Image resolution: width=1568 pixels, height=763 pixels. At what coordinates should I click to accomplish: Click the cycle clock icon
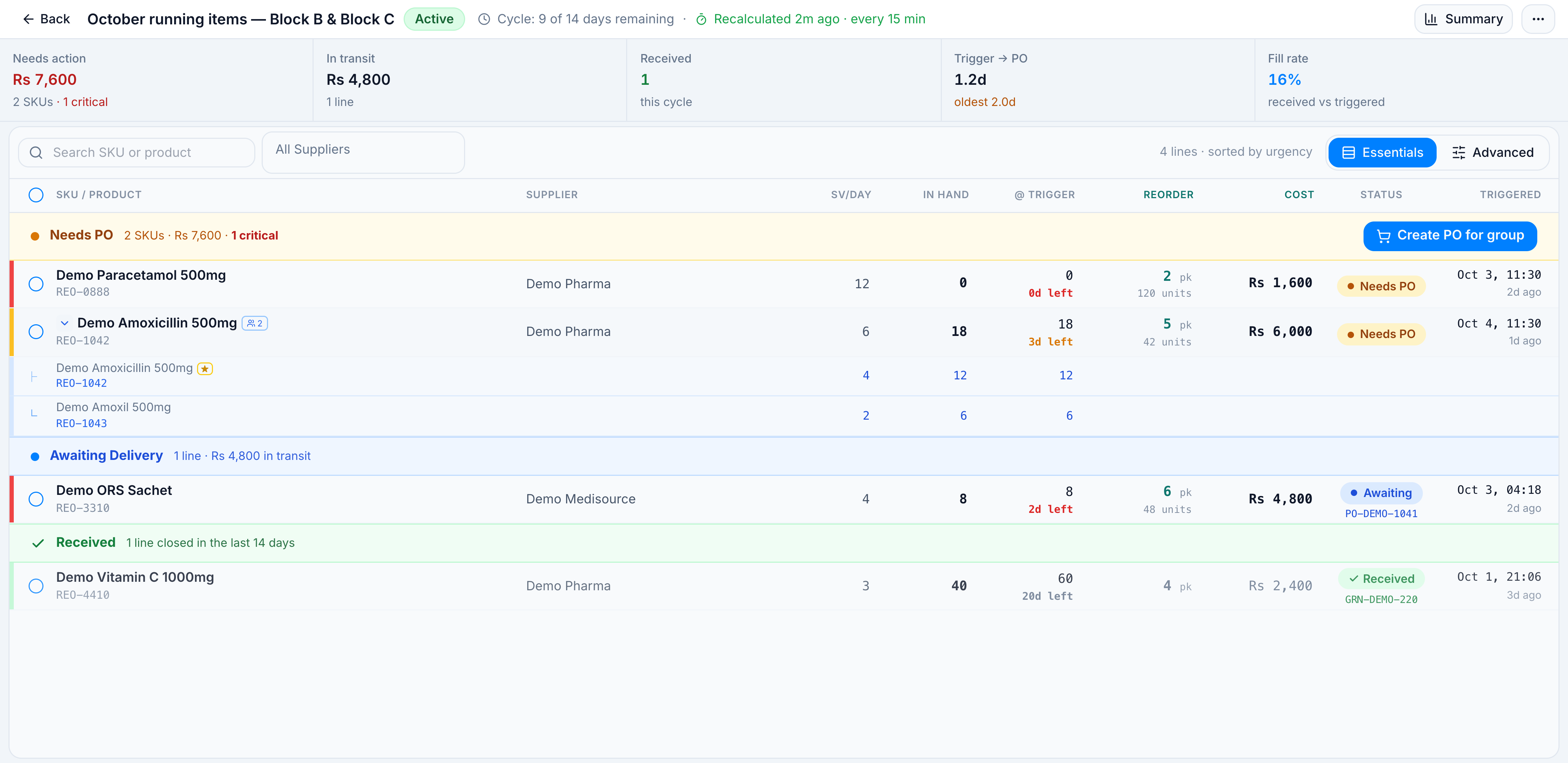tap(484, 19)
